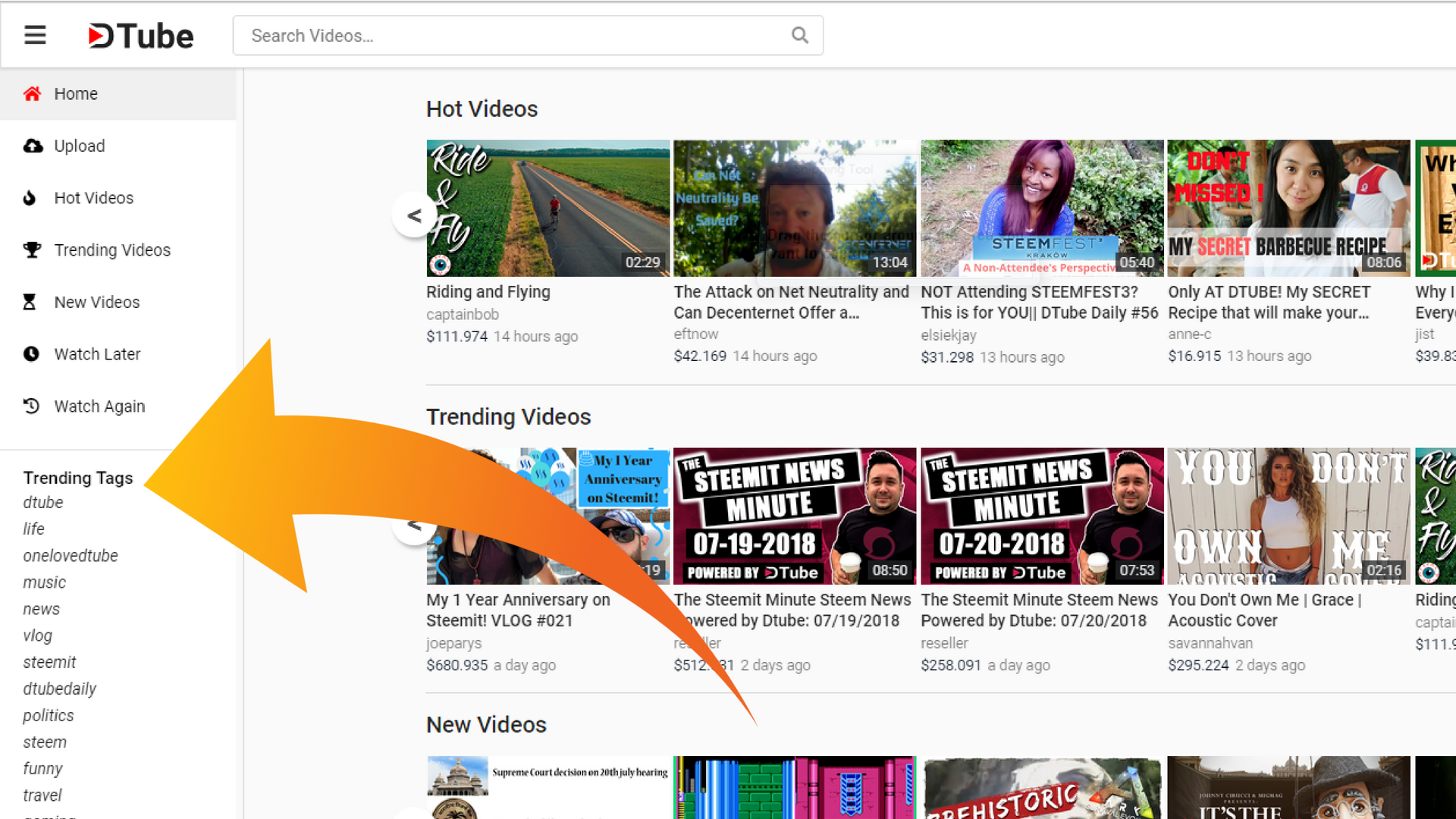Open the hamburger menu icon
The height and width of the screenshot is (819, 1456).
pos(35,35)
